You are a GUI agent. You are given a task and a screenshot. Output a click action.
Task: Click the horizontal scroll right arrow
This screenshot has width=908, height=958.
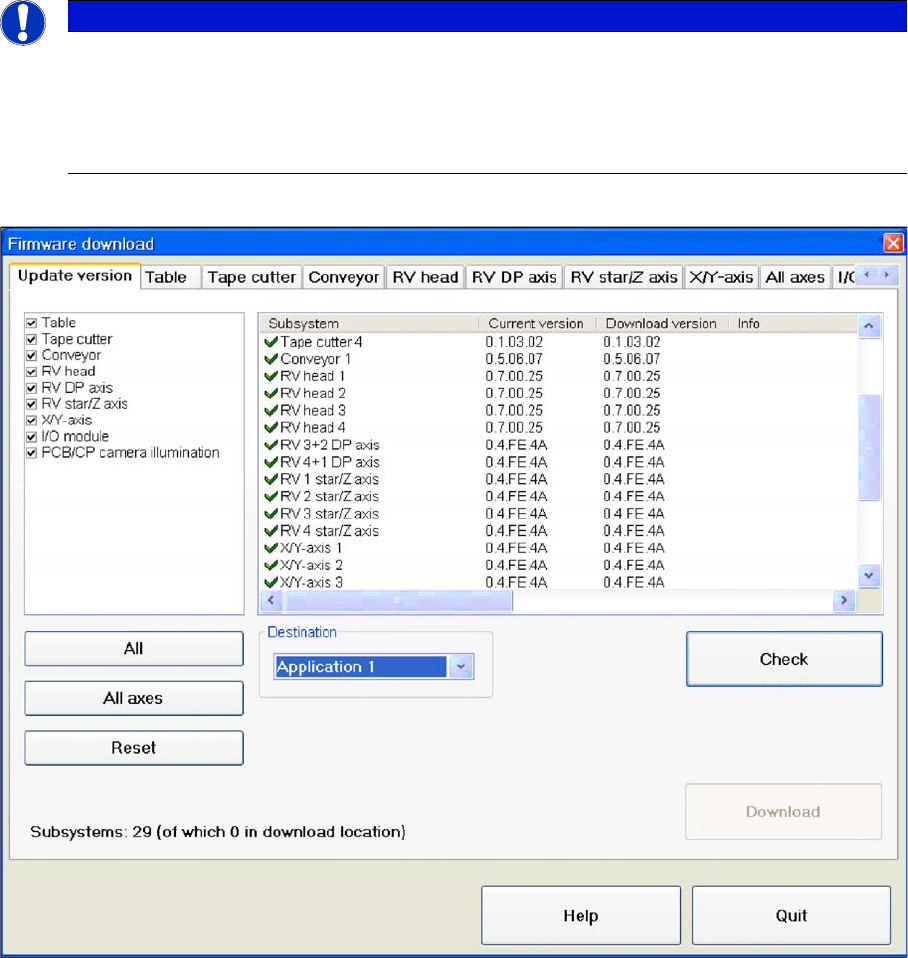point(844,601)
